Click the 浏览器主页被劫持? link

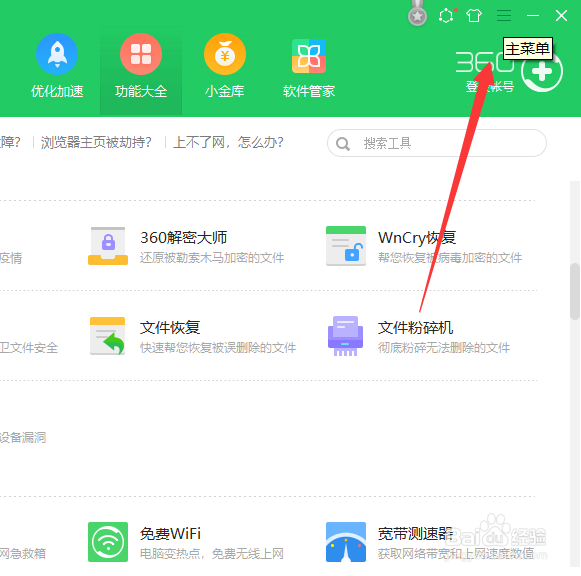click(96, 142)
